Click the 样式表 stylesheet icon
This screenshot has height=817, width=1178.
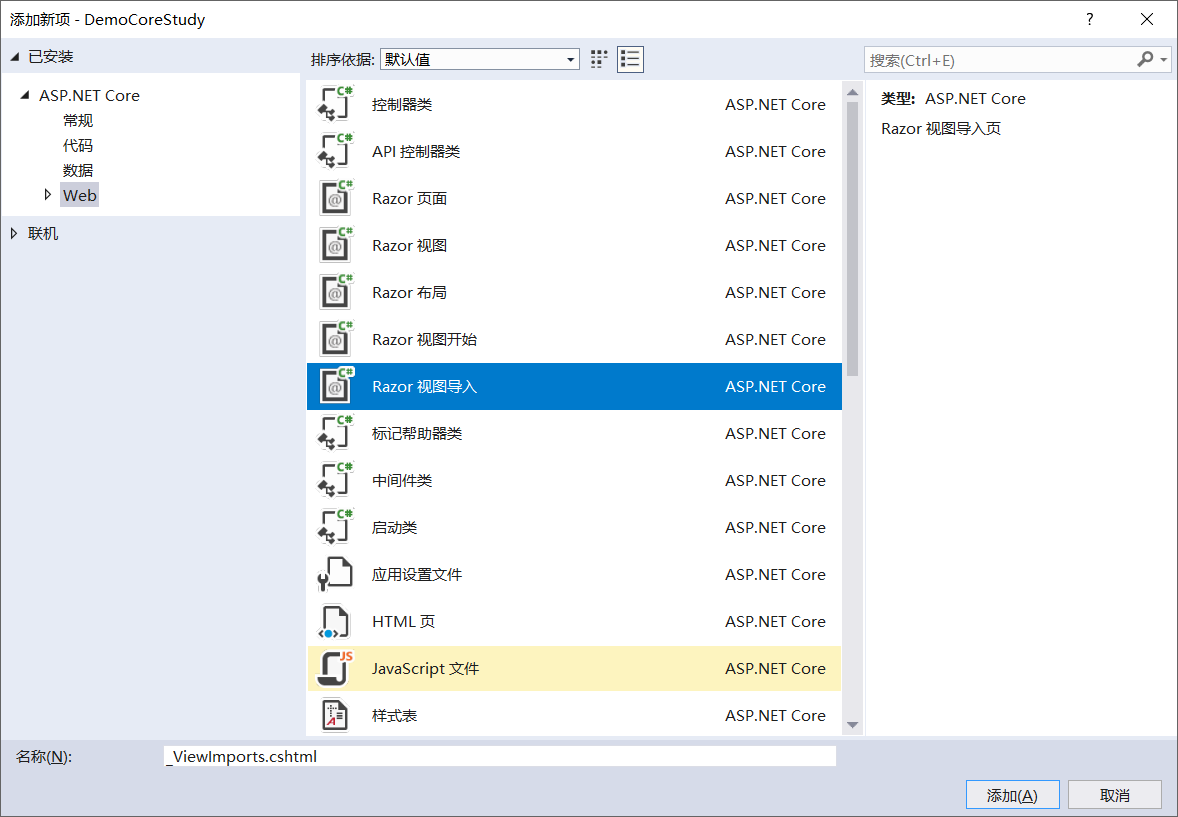335,715
